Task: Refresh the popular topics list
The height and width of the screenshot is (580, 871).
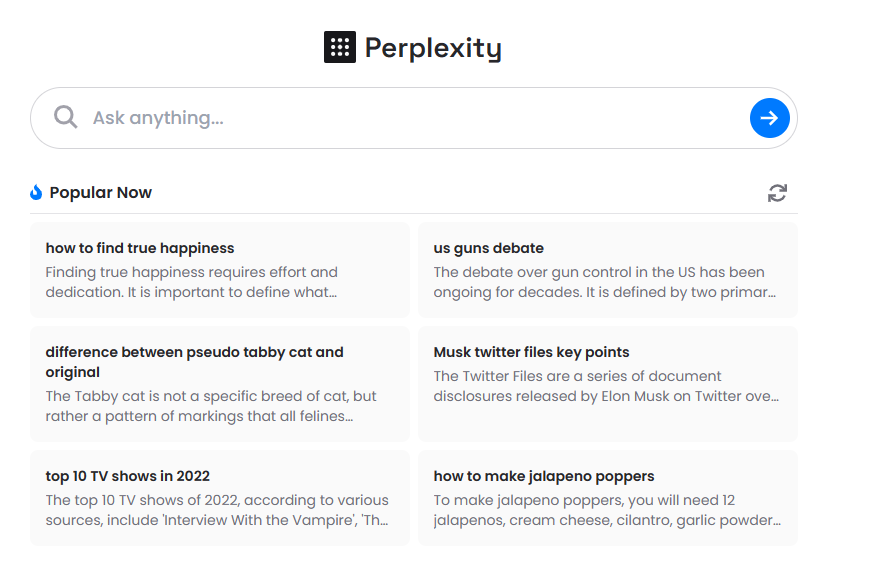Action: [777, 193]
